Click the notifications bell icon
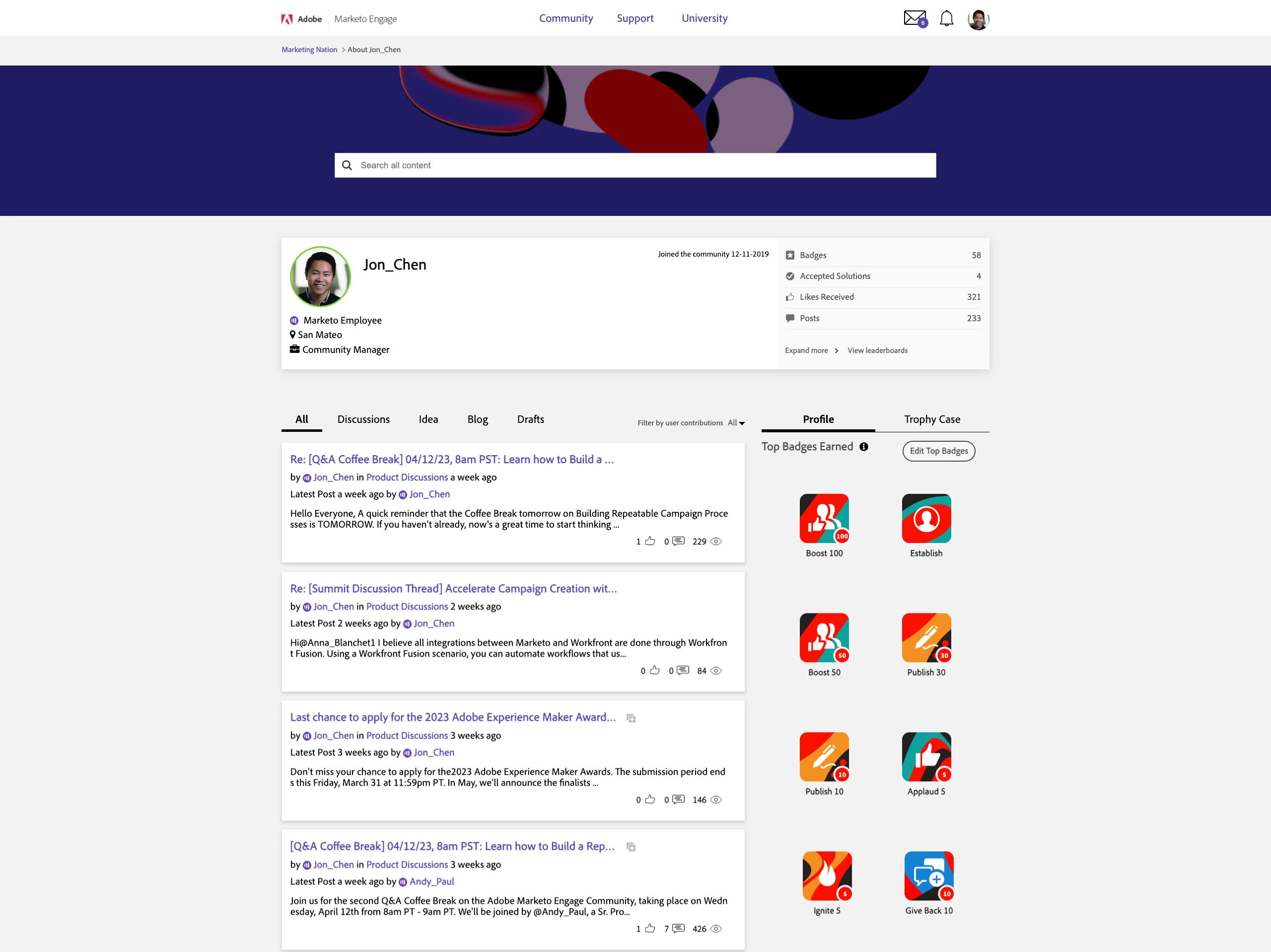 point(946,18)
